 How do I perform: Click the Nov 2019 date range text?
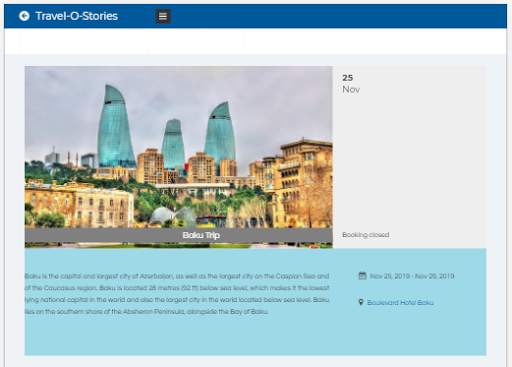pyautogui.click(x=412, y=276)
